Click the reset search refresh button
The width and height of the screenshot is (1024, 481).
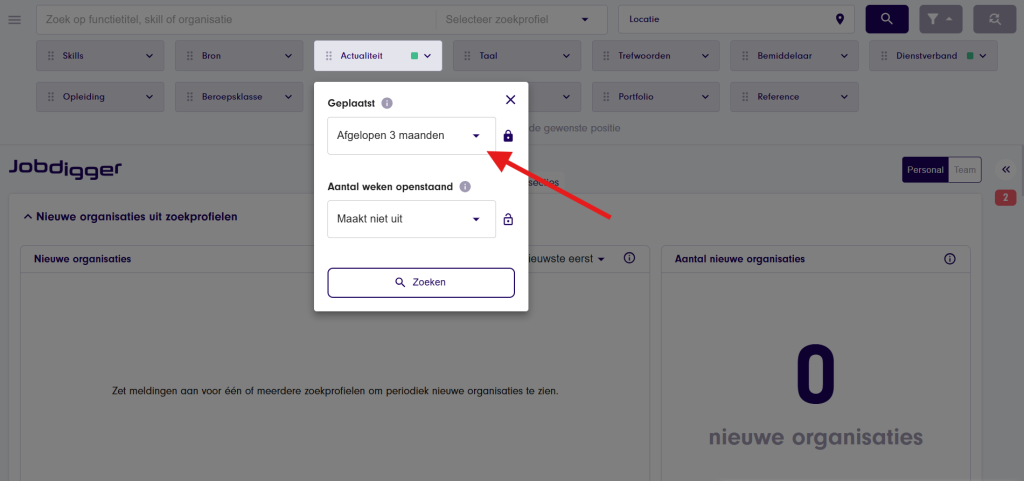click(995, 19)
